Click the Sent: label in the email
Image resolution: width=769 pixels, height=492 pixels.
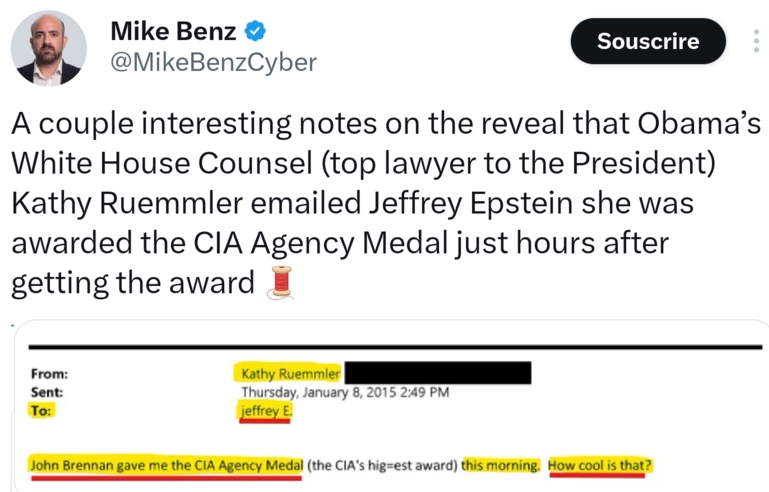[47, 392]
